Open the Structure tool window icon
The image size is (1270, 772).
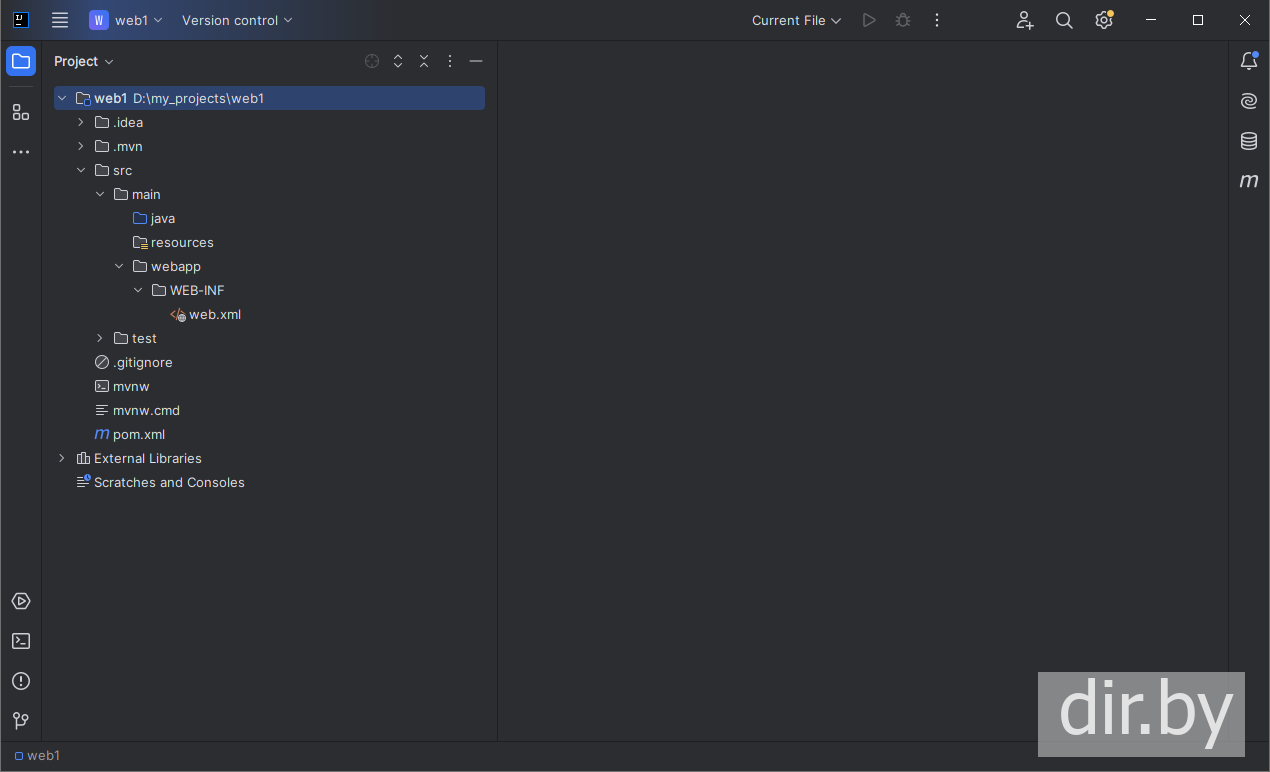tap(21, 112)
